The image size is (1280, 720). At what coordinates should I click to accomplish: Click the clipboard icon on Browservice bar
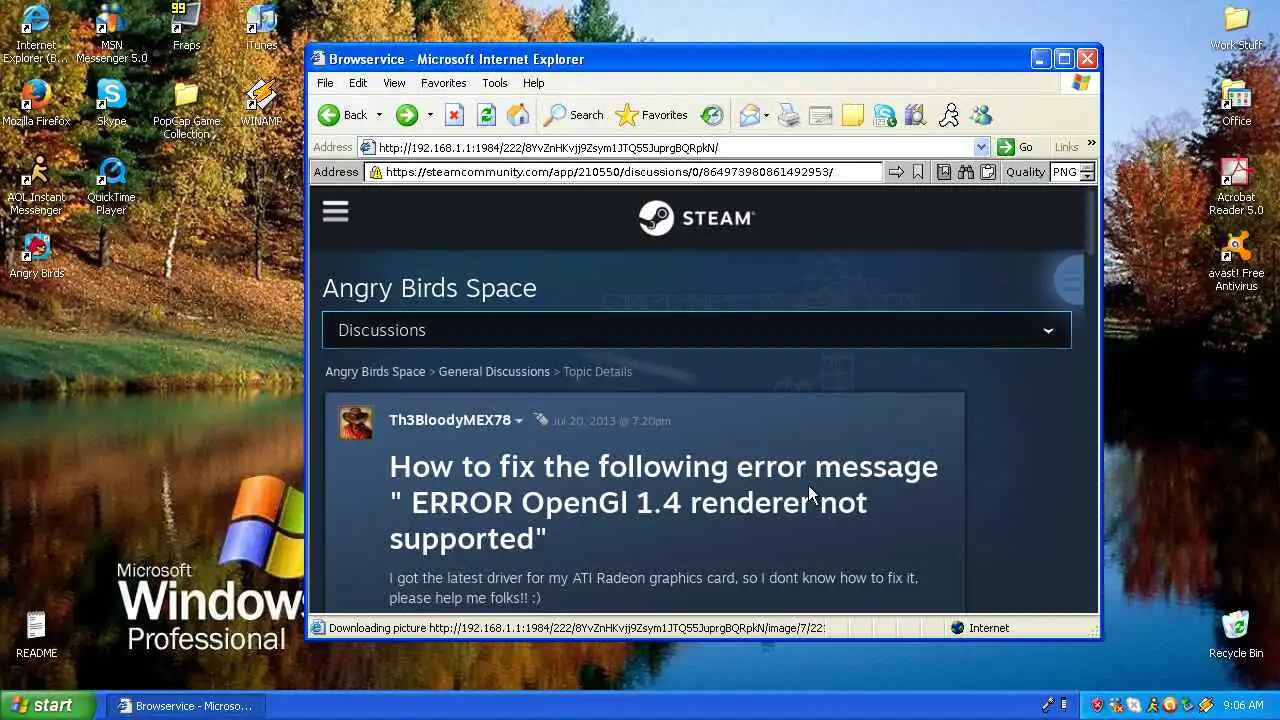tap(988, 172)
